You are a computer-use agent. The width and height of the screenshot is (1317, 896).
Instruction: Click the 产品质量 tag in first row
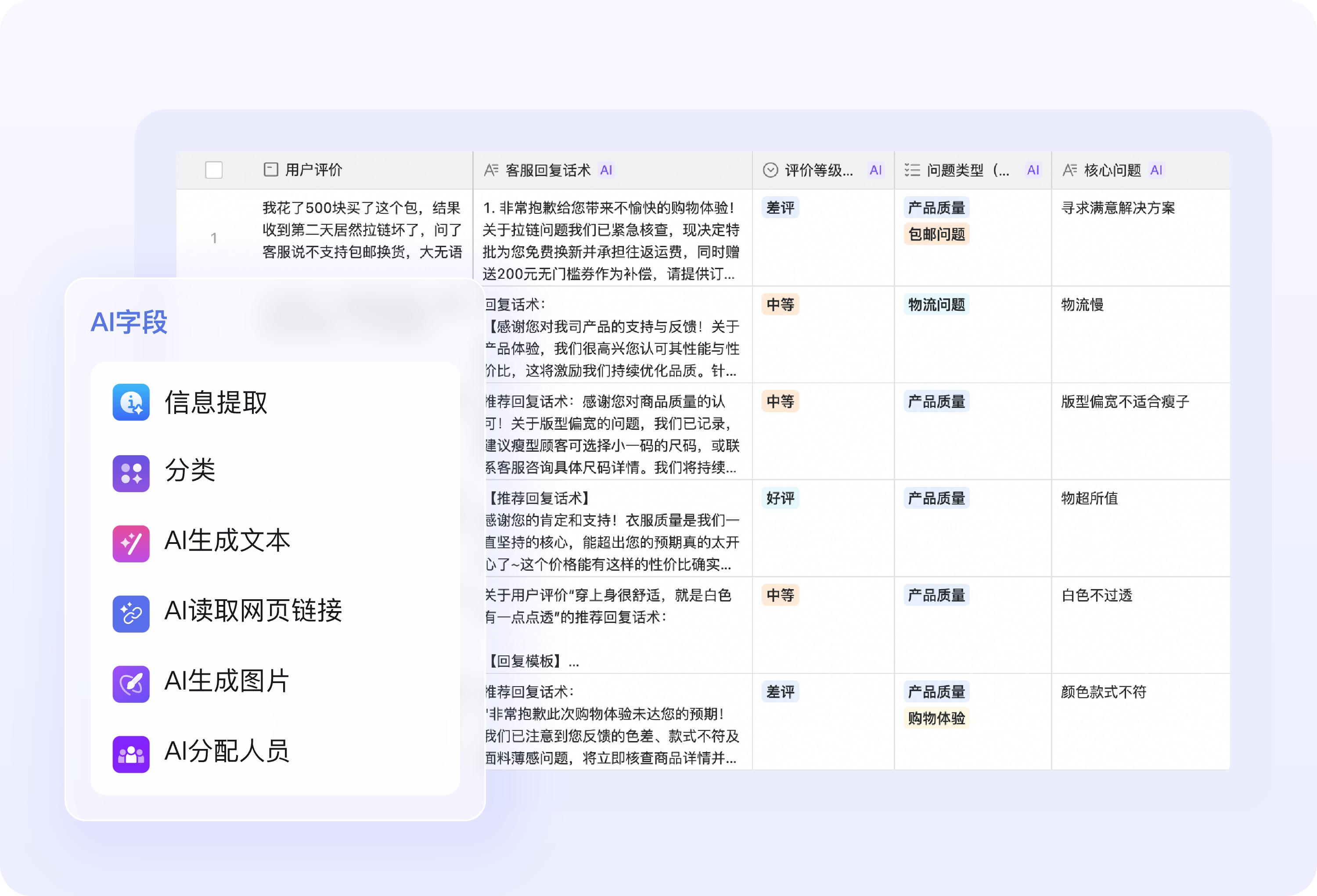click(x=936, y=207)
